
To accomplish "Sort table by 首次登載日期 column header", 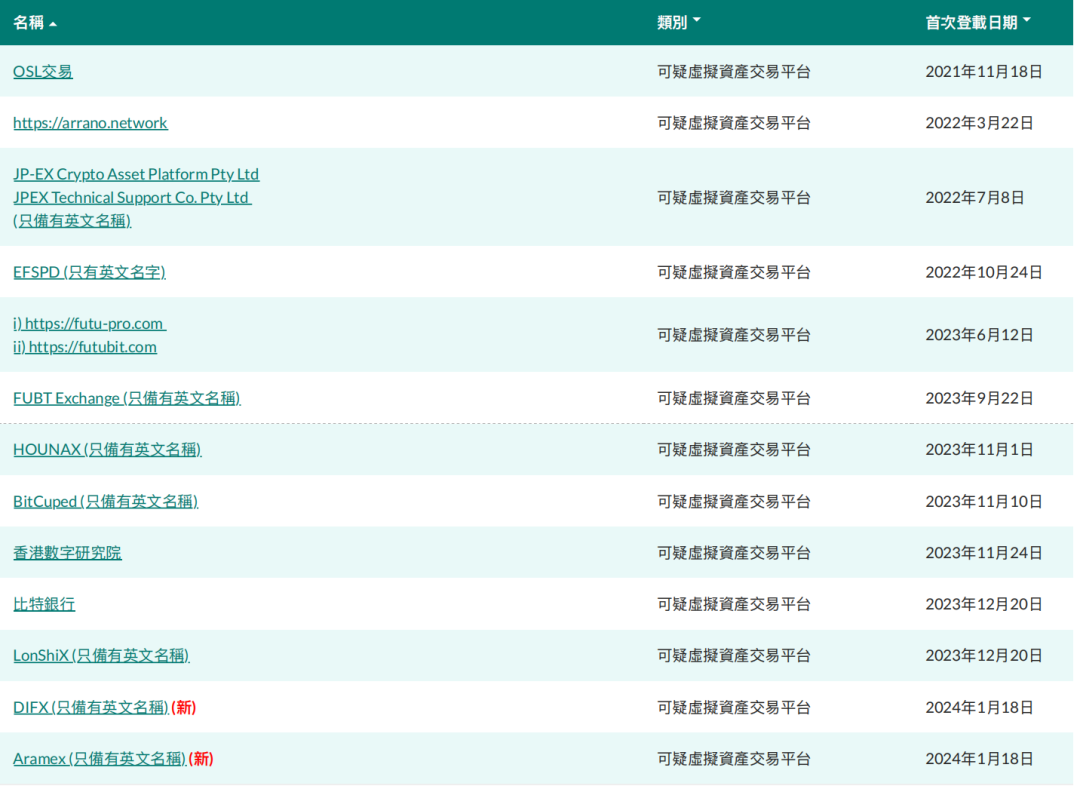I will [x=977, y=23].
